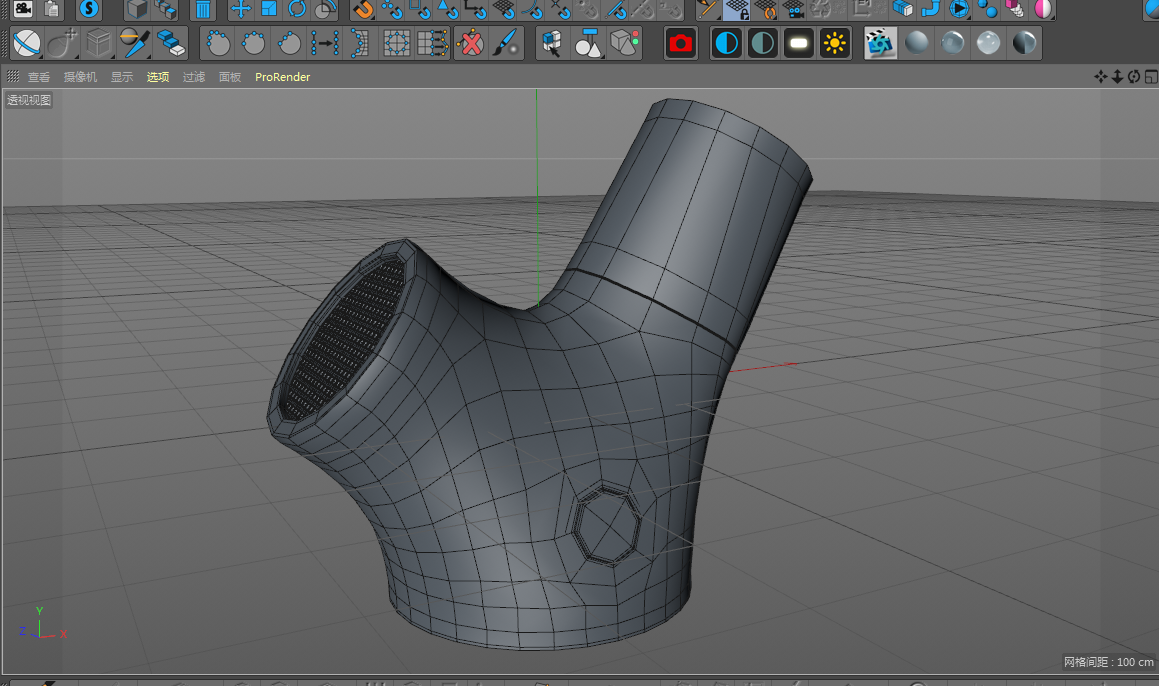
Task: Click the XYZ axis gizmo in viewport corner
Action: click(42, 623)
